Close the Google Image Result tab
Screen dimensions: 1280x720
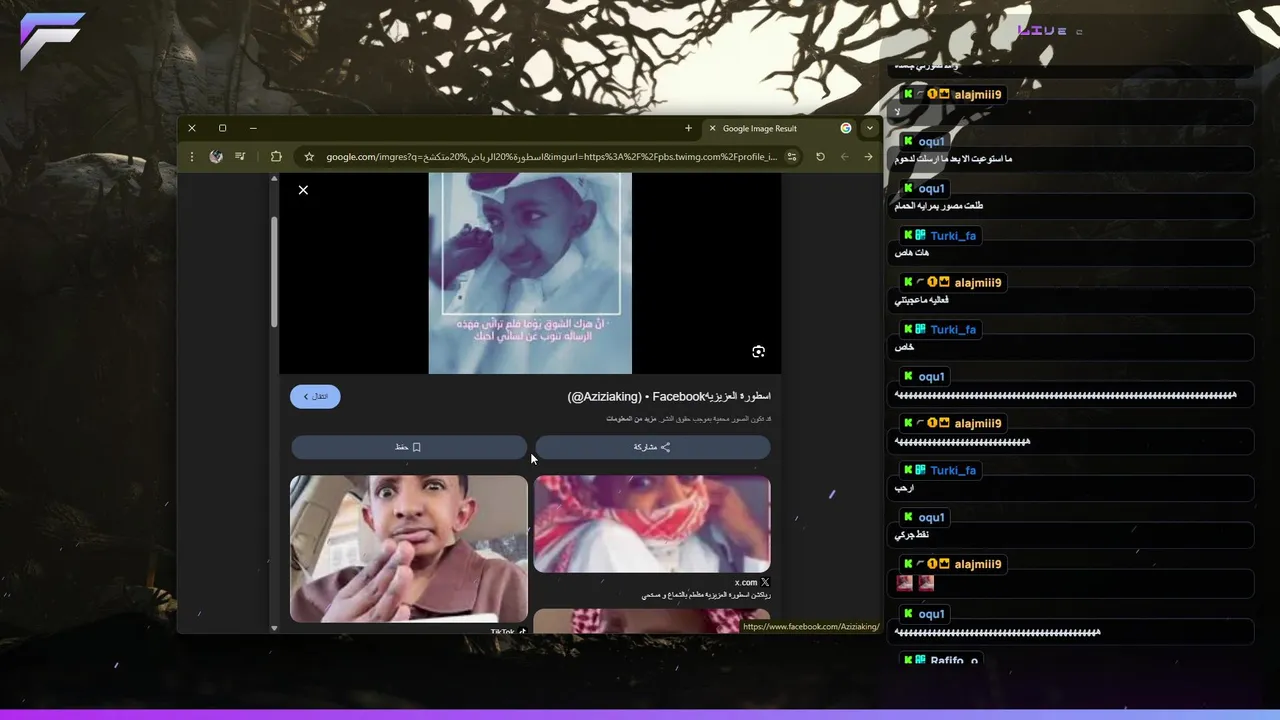[712, 128]
